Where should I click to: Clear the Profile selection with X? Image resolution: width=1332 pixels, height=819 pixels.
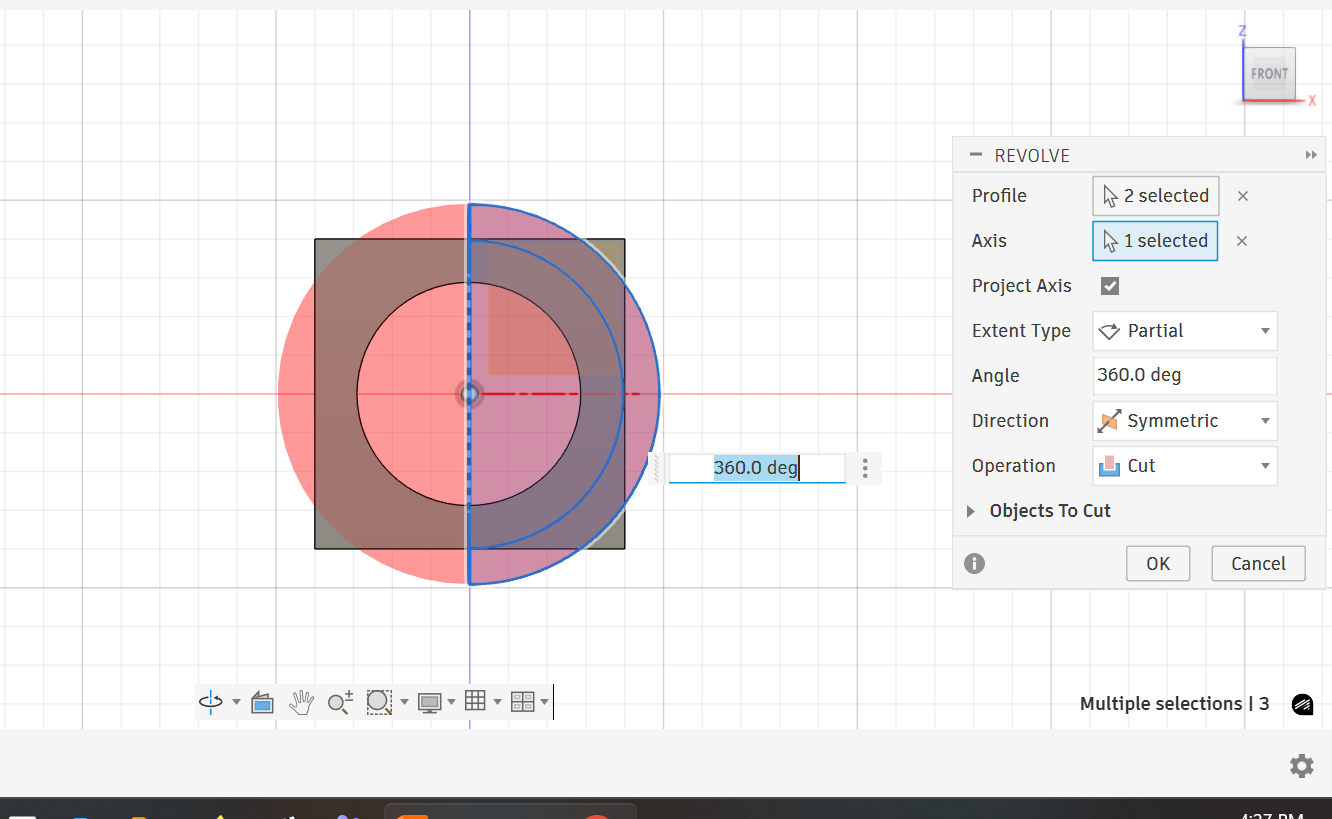coord(1243,196)
